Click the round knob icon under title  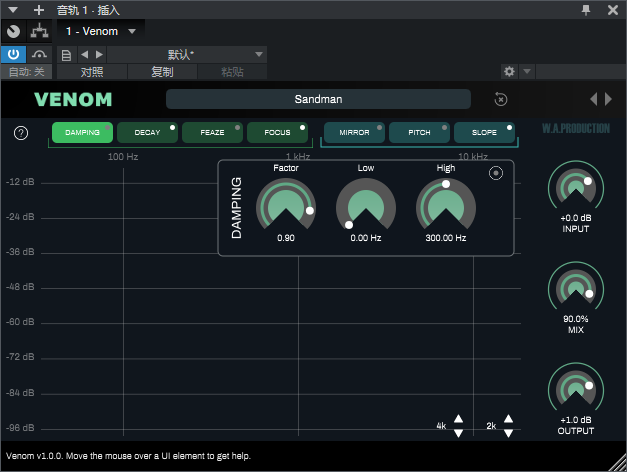click(13, 31)
